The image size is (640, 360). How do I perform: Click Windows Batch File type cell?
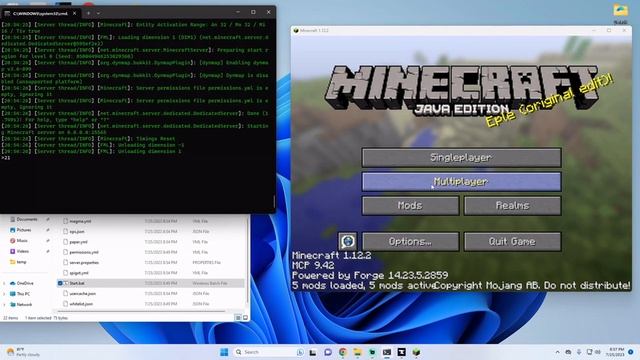[209, 283]
